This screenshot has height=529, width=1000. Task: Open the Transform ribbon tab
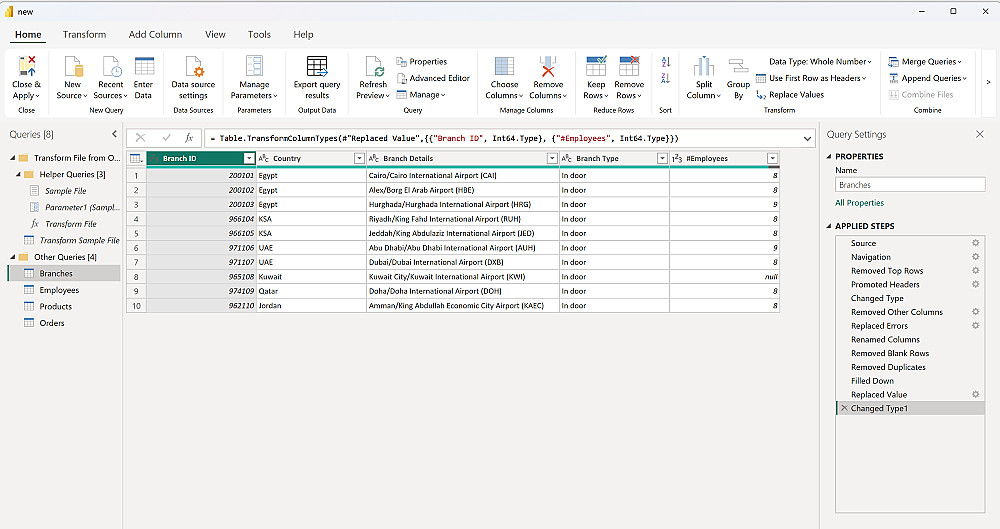tap(84, 34)
